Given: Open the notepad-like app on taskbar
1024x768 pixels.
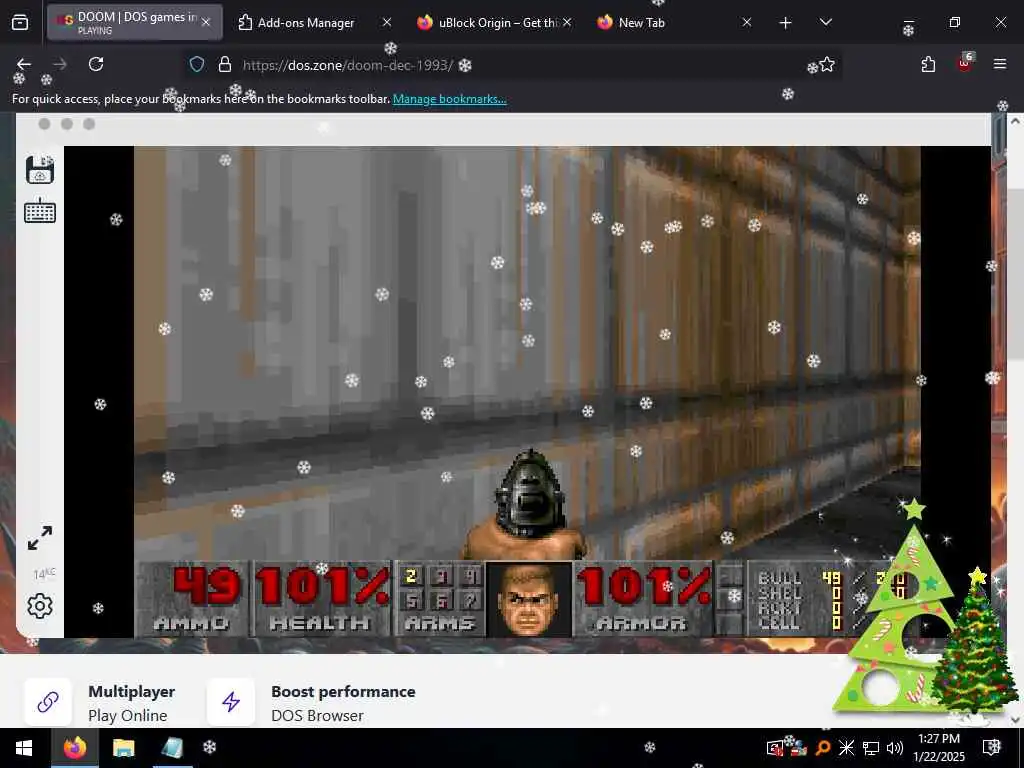Looking at the screenshot, I should click(171, 748).
